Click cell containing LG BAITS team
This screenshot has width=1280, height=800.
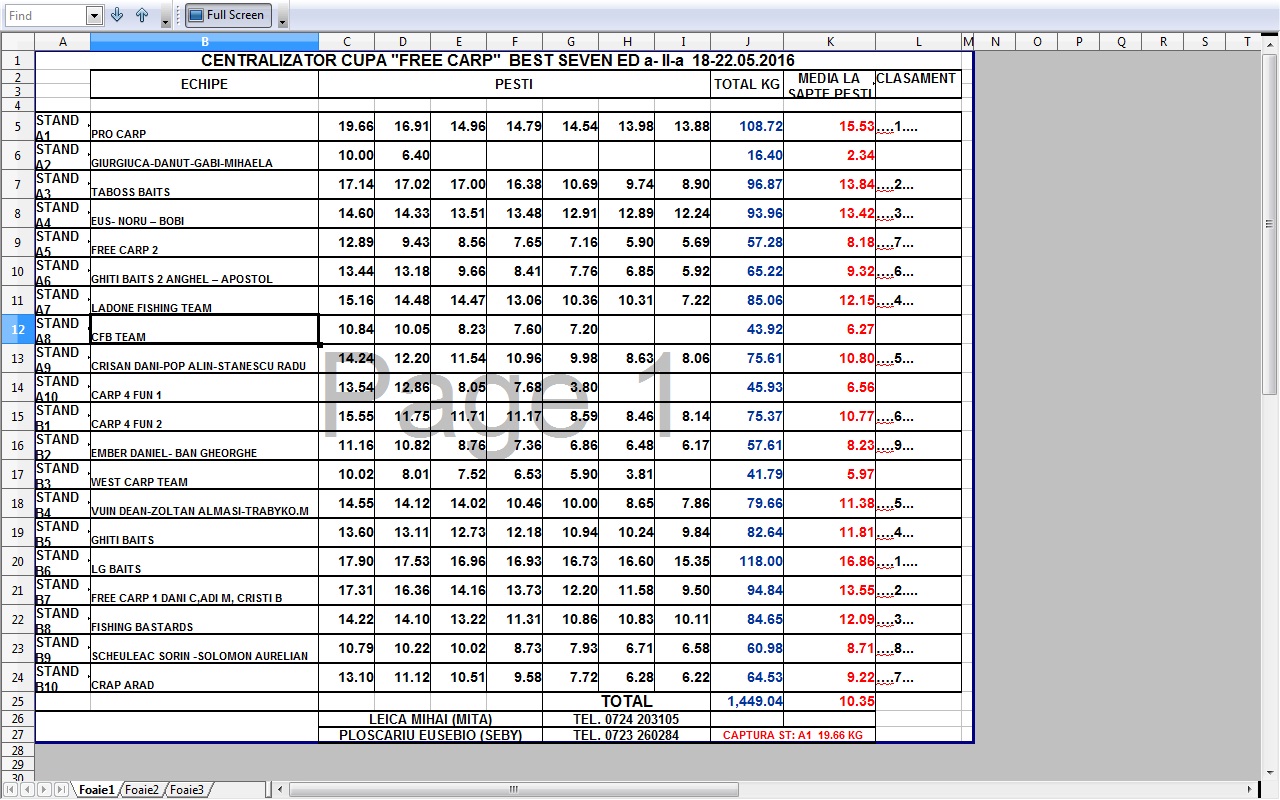204,561
